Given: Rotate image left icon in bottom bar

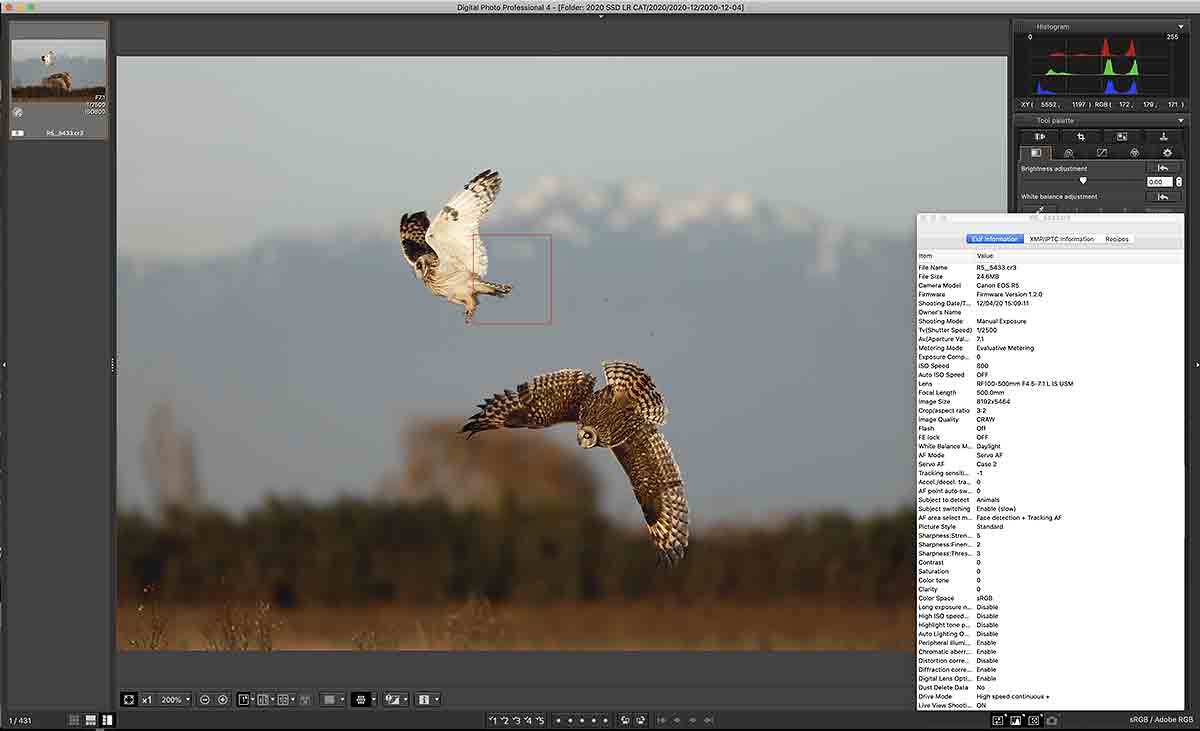Looking at the screenshot, I should coord(624,720).
